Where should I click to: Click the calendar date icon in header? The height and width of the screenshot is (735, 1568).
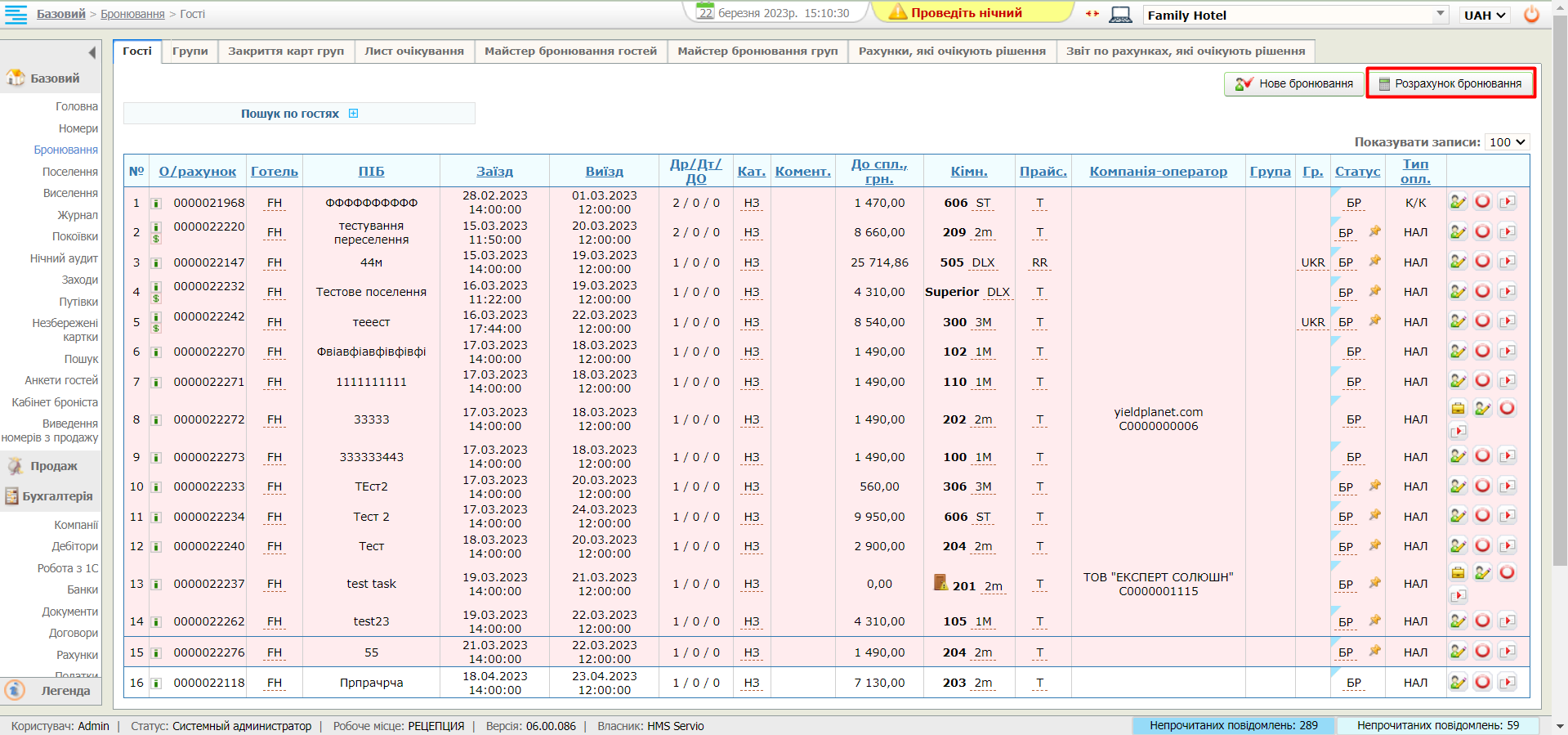click(x=704, y=13)
